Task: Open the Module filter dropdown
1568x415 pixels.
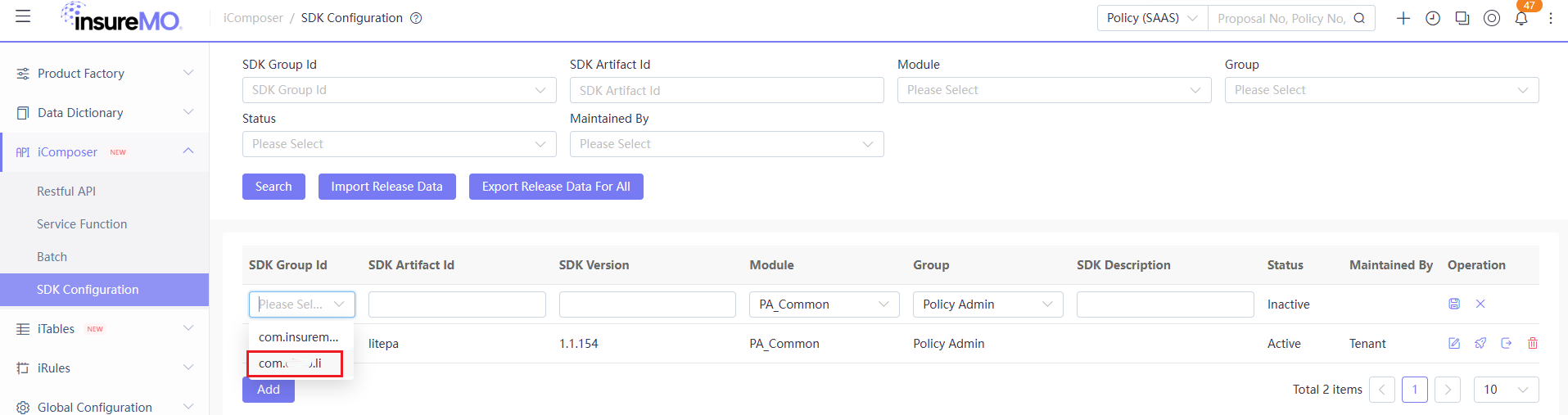Action: [1055, 90]
